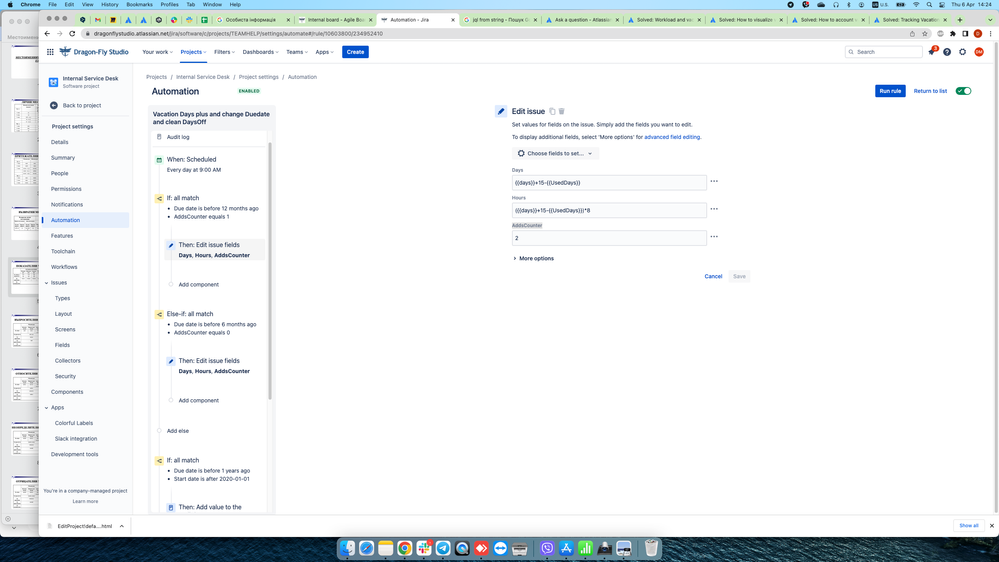The width and height of the screenshot is (999, 562).
Task: Open the Jira help icon
Action: pos(947,52)
